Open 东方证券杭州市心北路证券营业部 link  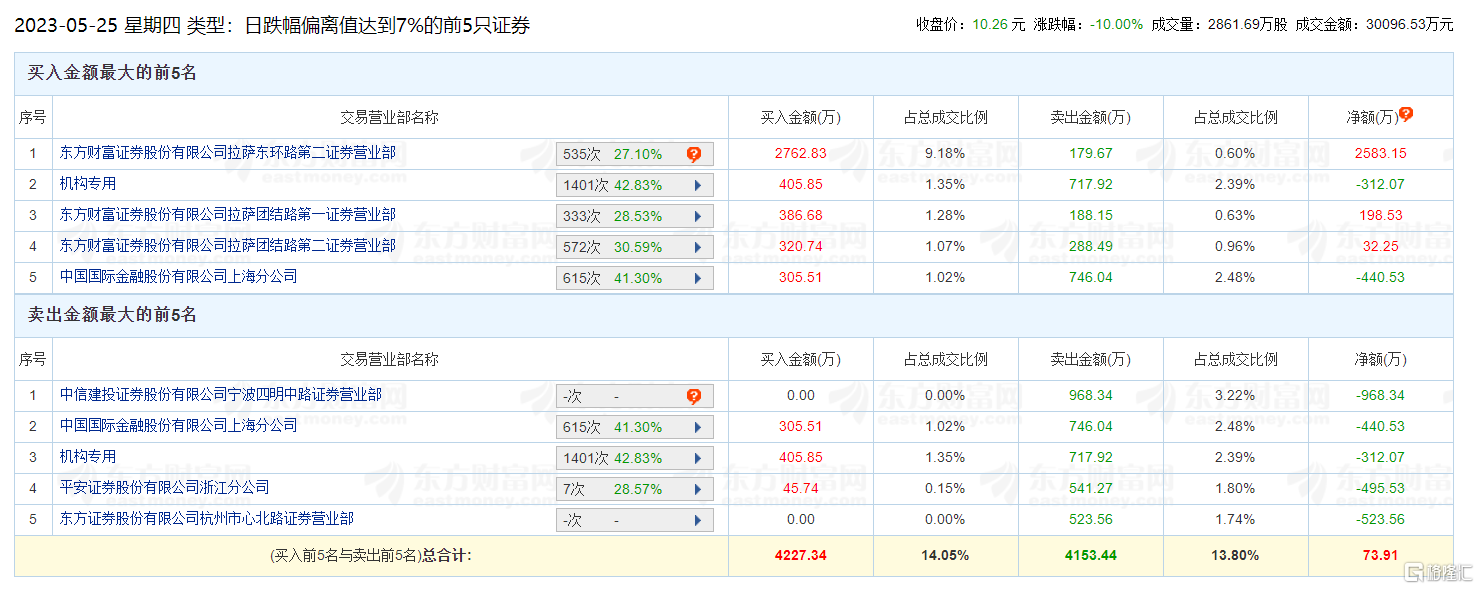point(207,519)
